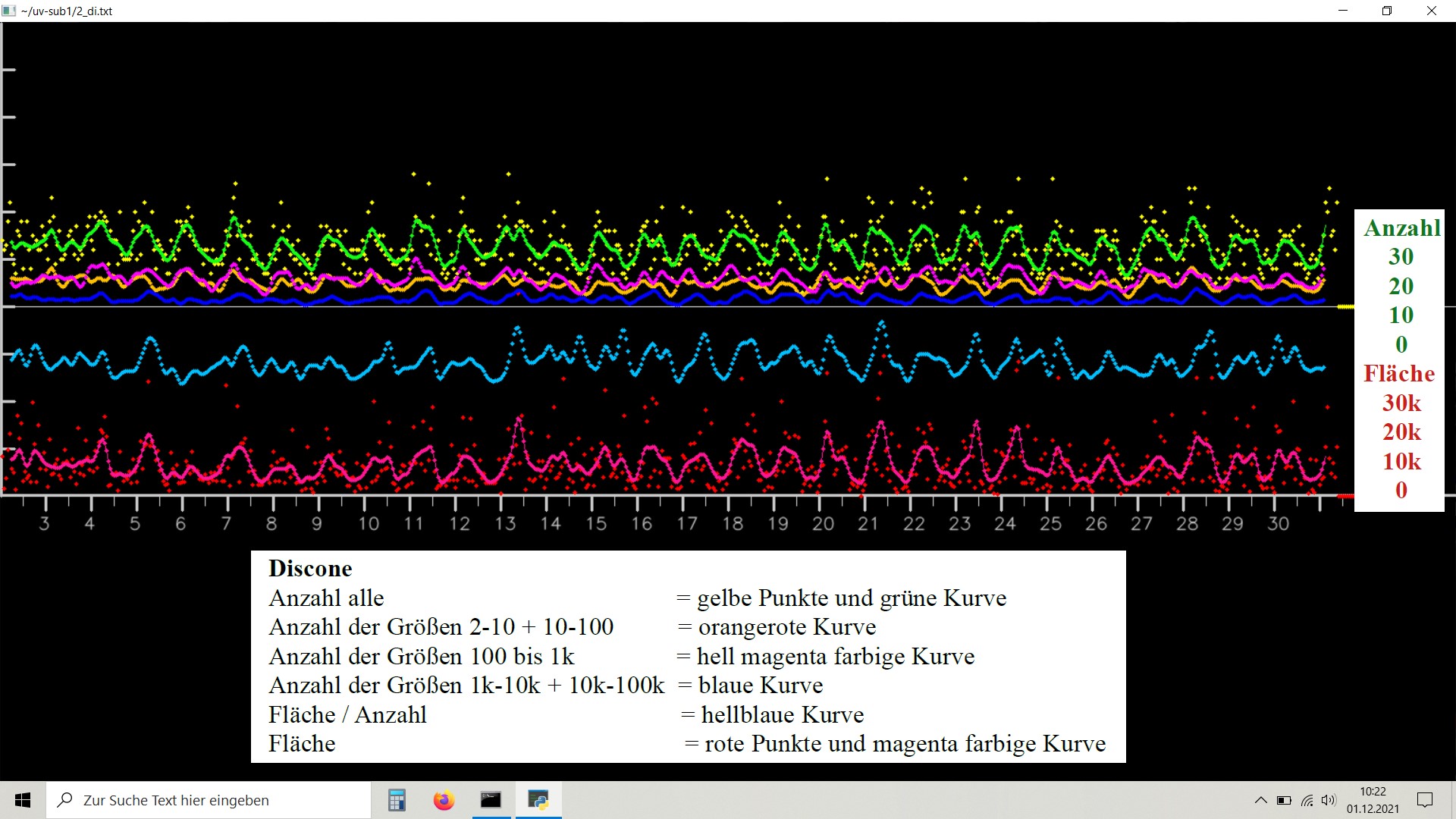The width and height of the screenshot is (1456, 819).
Task: Click the magnifier icon in taskbar search
Action: (65, 800)
